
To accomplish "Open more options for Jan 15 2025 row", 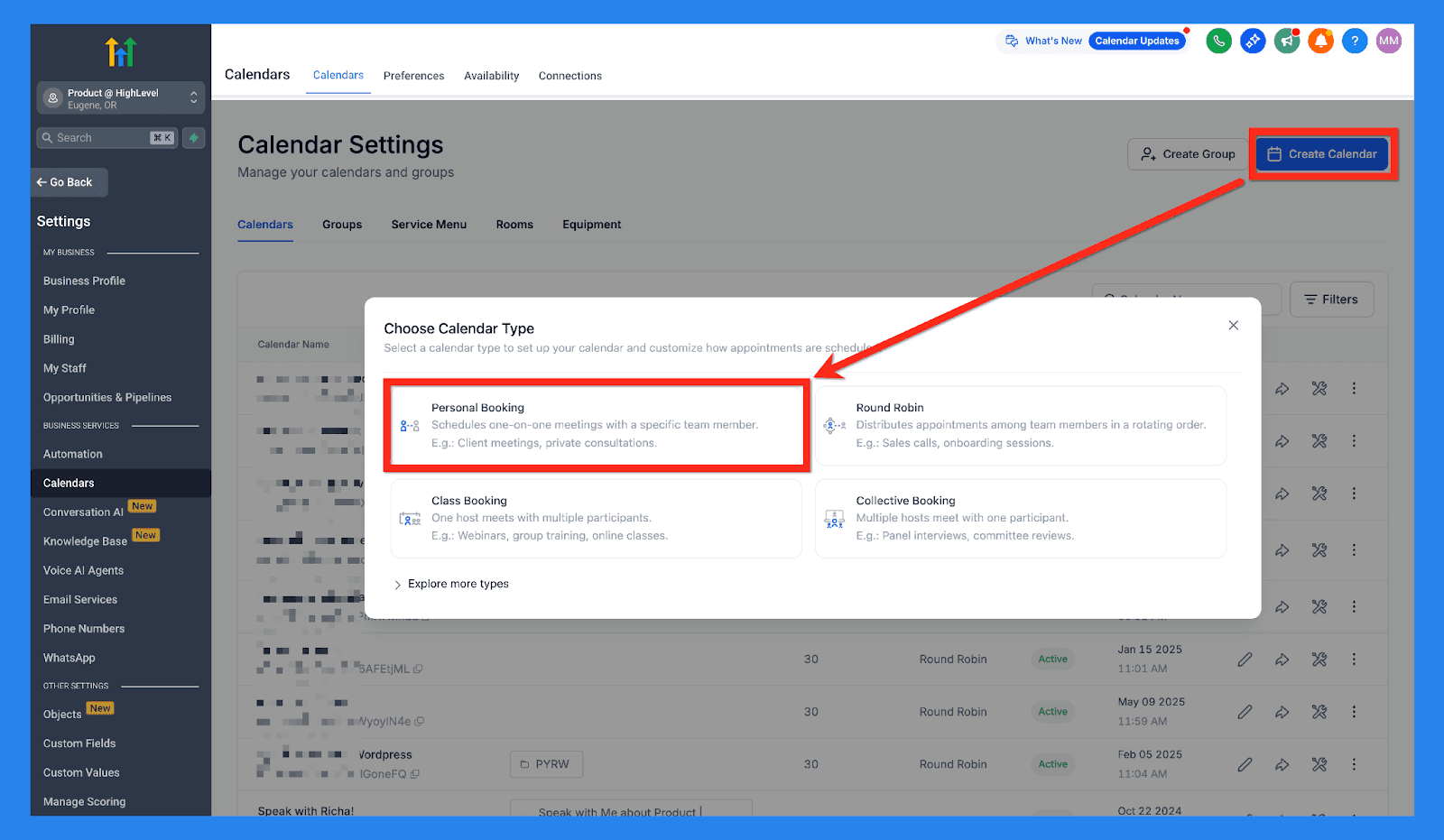I will (x=1354, y=660).
